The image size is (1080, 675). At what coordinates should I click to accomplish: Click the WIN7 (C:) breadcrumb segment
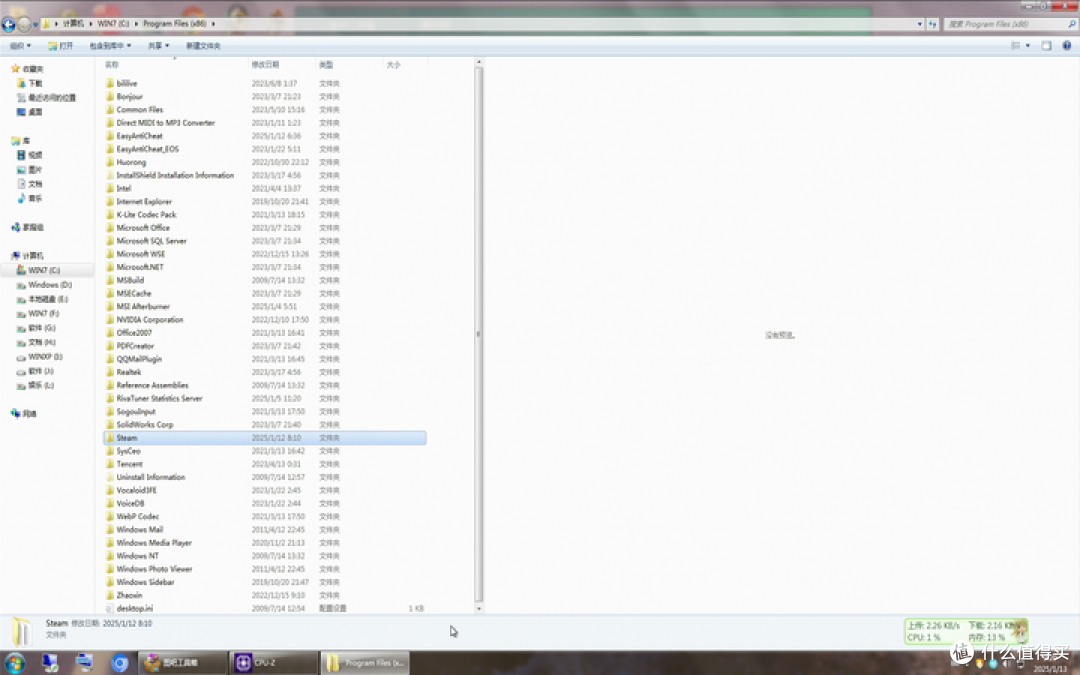click(x=113, y=23)
